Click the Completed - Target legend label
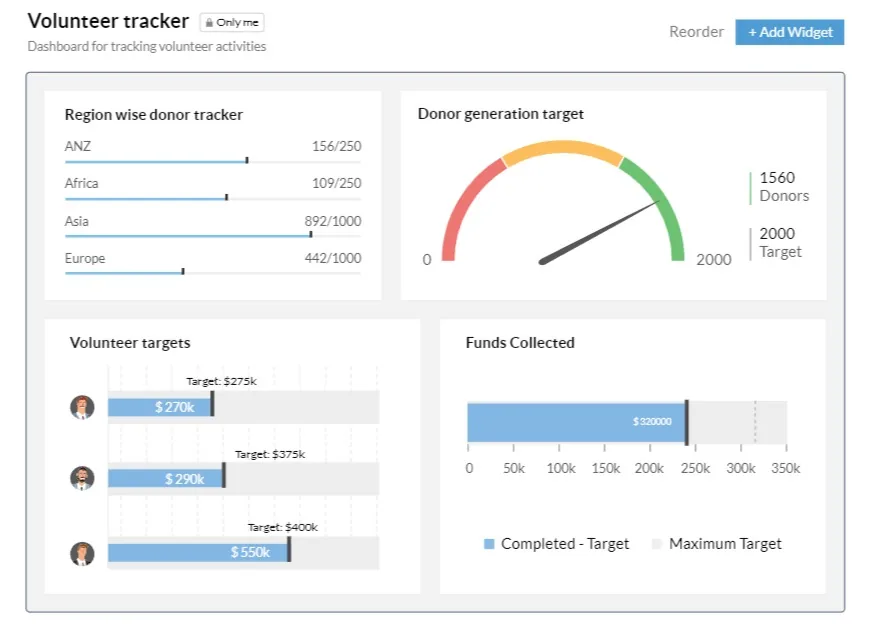Screen dimensions: 870x636 click(x=565, y=544)
